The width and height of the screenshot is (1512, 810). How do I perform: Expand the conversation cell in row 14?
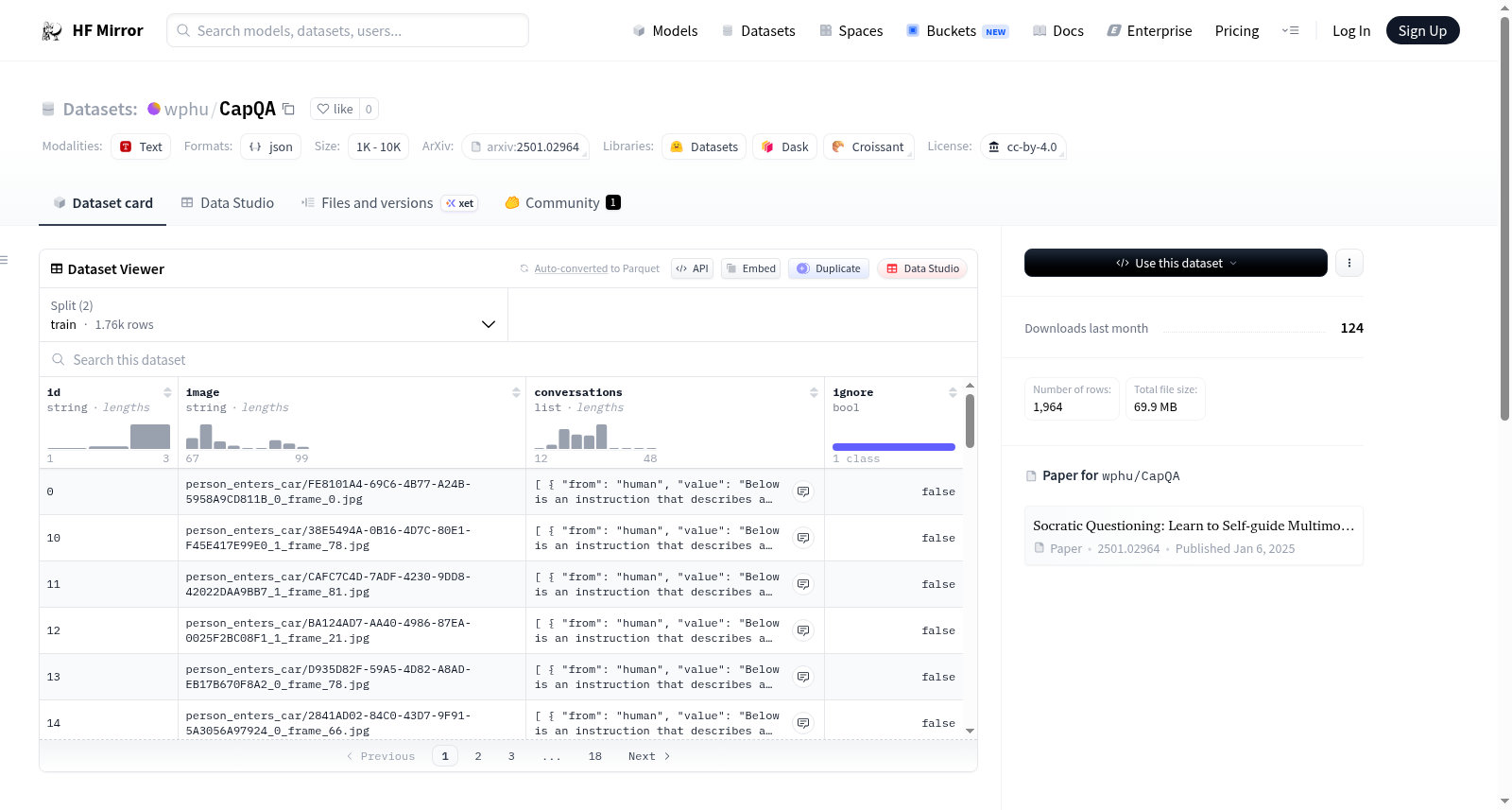coord(803,723)
